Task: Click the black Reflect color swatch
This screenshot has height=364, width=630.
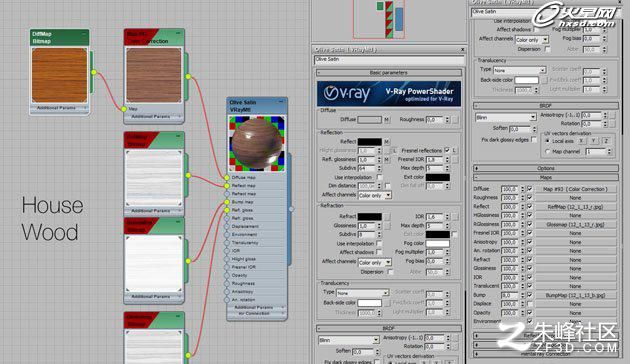Action: (x=370, y=142)
